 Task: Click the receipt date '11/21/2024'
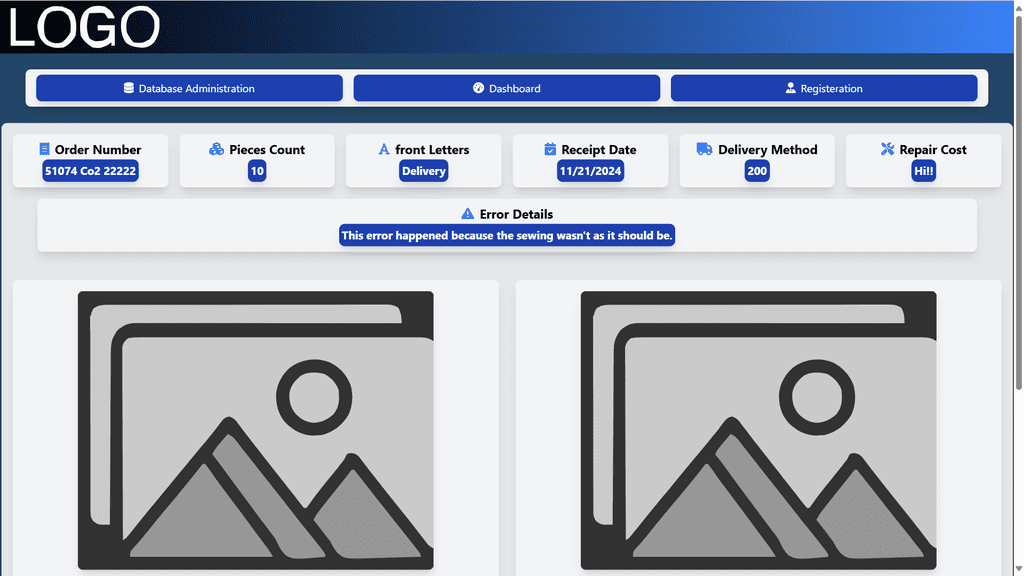(x=590, y=171)
